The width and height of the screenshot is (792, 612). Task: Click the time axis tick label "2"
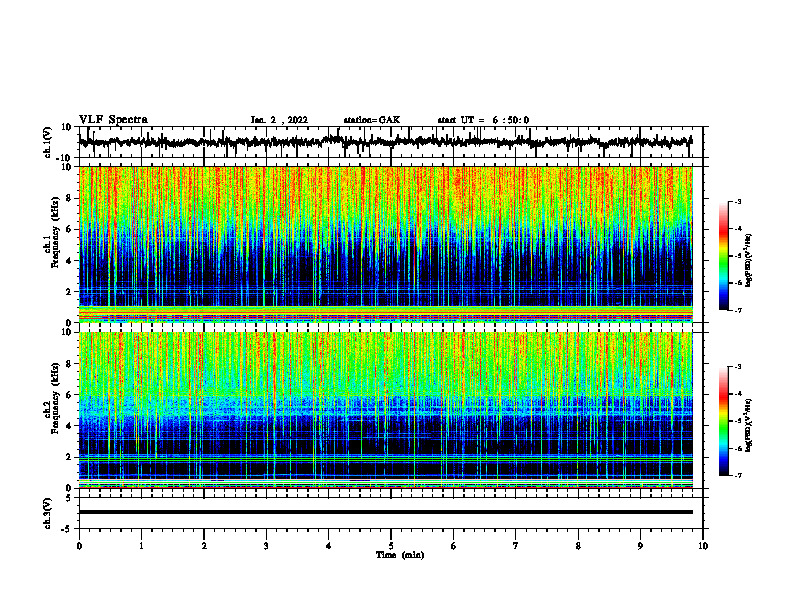[204, 546]
